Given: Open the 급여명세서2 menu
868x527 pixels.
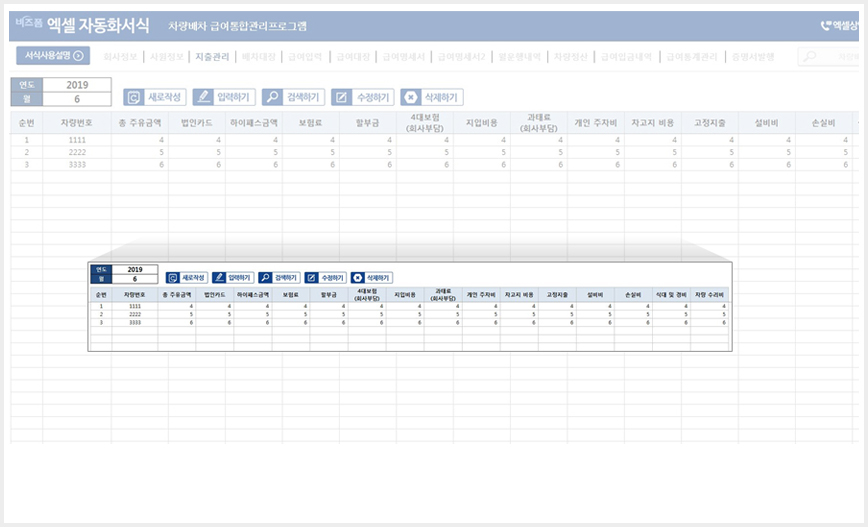Looking at the screenshot, I should [461, 56].
